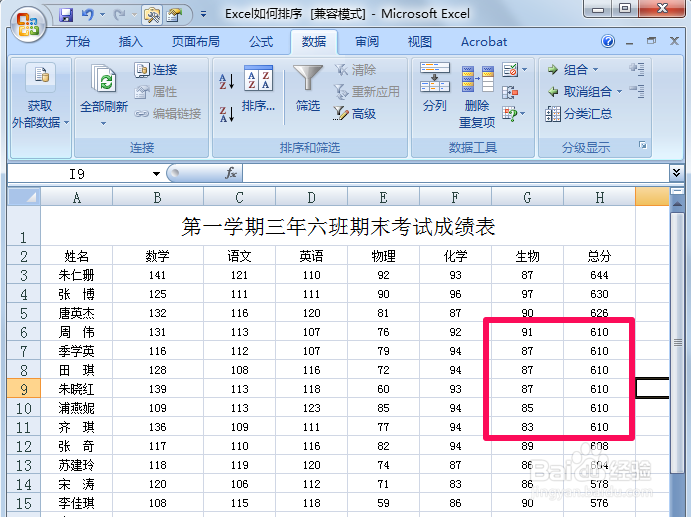Open the what-if analysis icon
The width and height of the screenshot is (691, 517).
[510, 114]
